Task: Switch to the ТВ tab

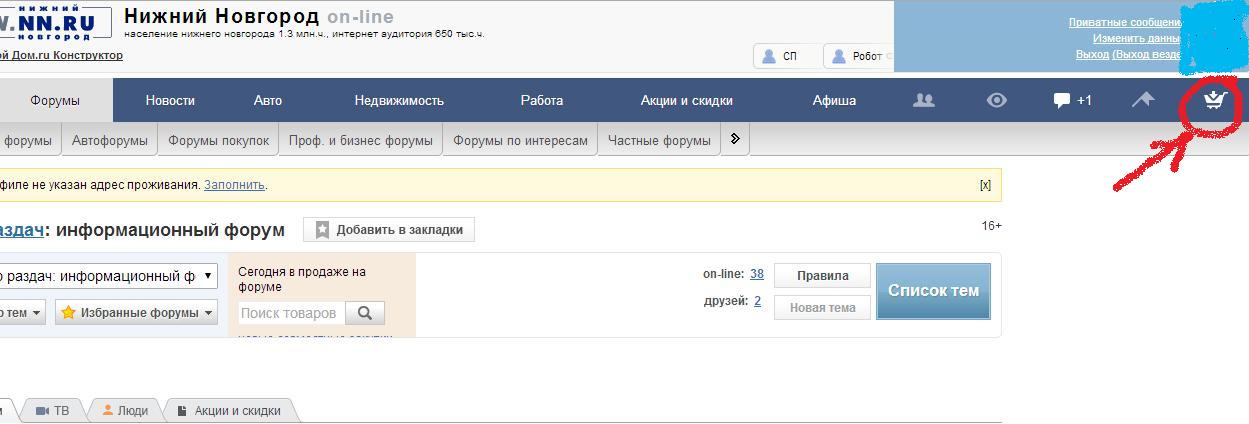Action: (53, 411)
